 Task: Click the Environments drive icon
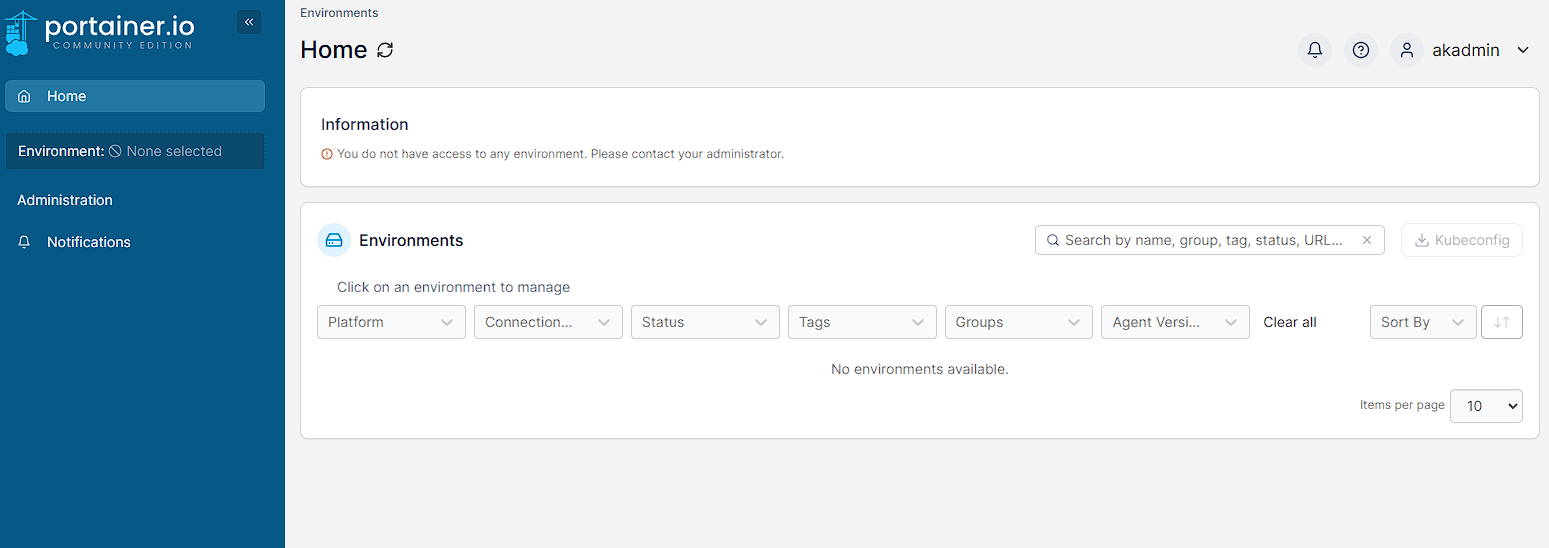(334, 240)
